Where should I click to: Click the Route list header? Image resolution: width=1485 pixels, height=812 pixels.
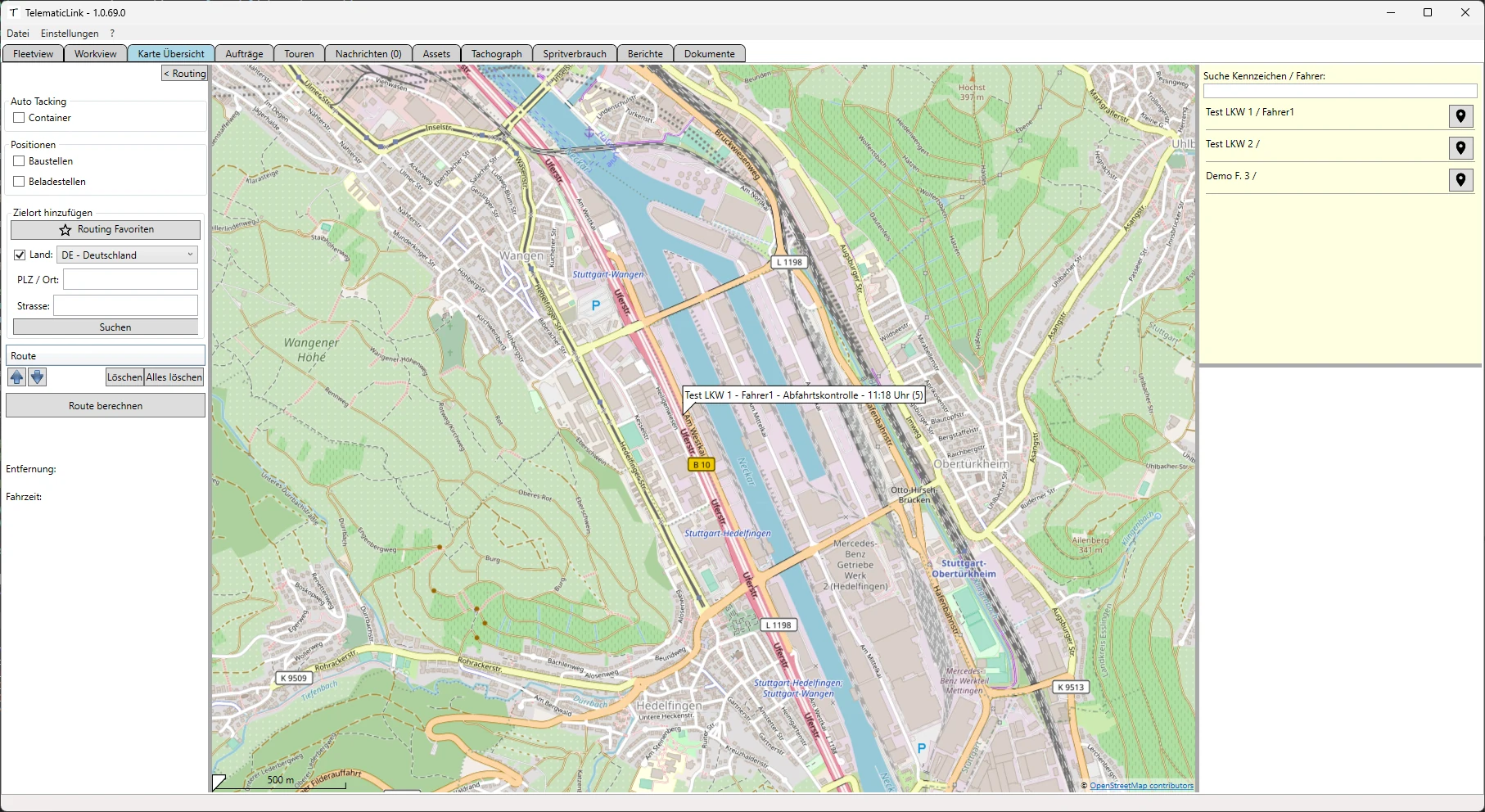[x=106, y=356]
